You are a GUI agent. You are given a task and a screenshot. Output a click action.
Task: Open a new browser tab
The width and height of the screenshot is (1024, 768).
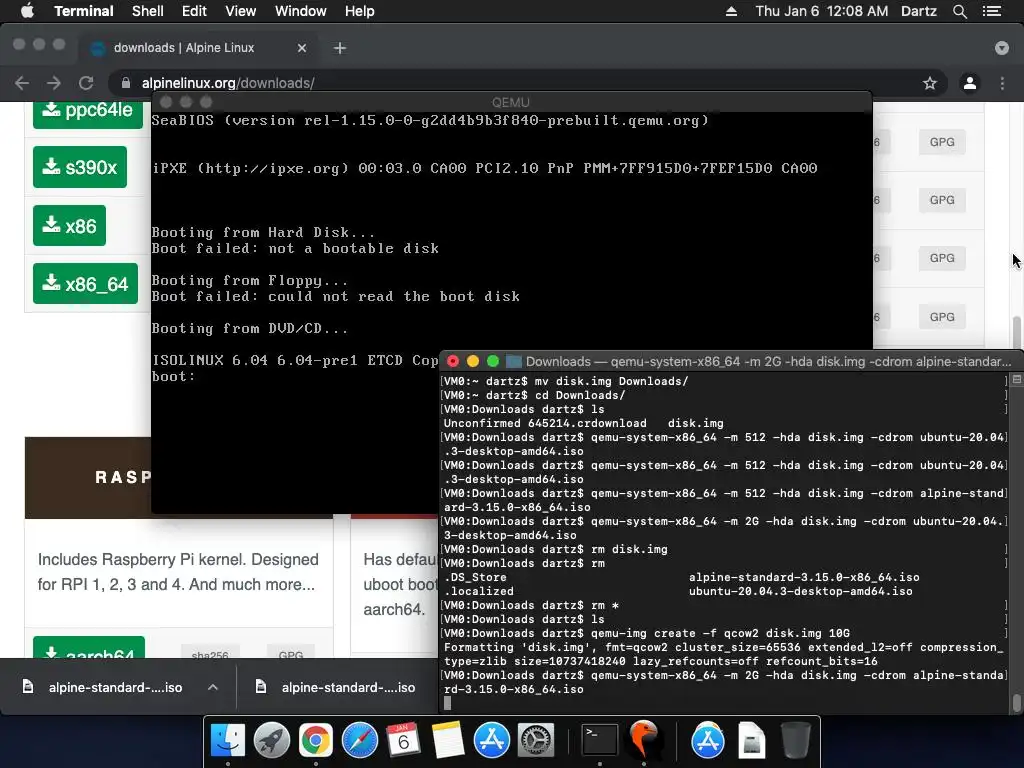pos(340,48)
